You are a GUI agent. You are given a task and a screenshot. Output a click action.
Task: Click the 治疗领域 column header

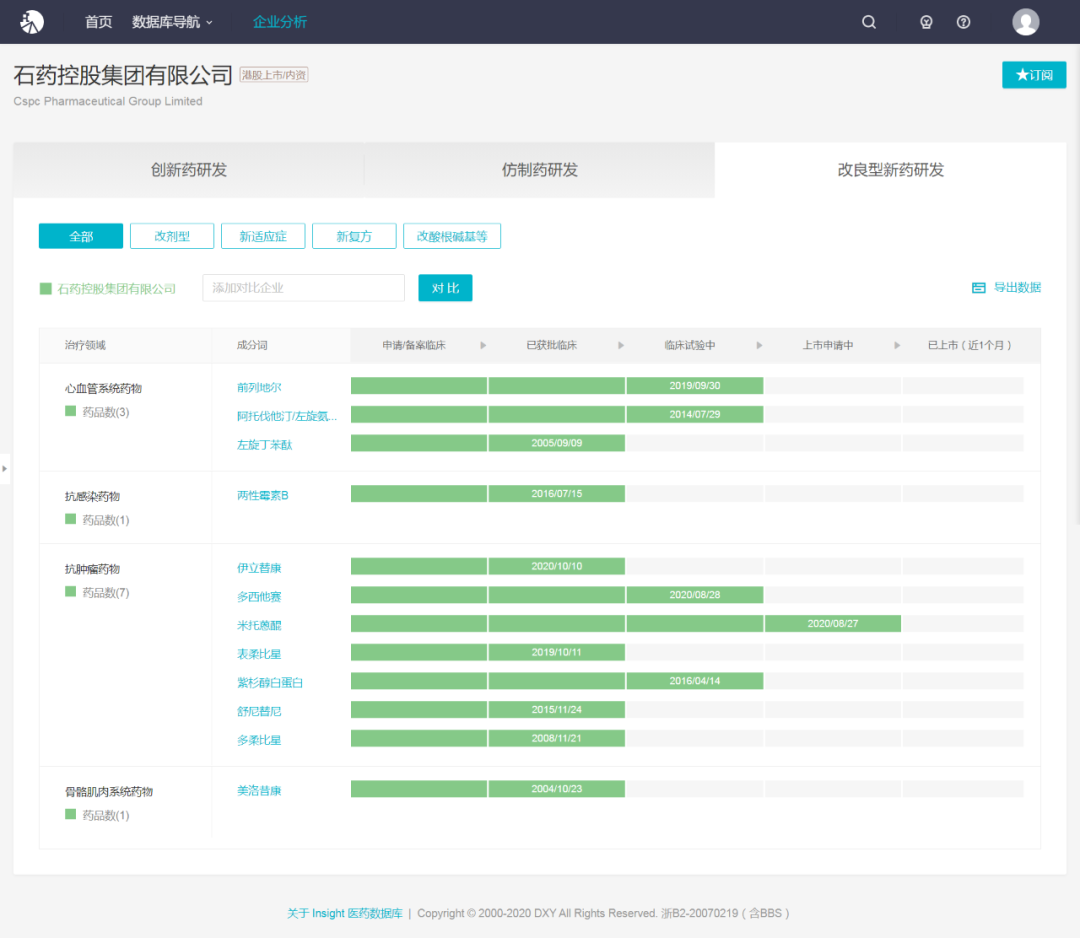[x=85, y=345]
